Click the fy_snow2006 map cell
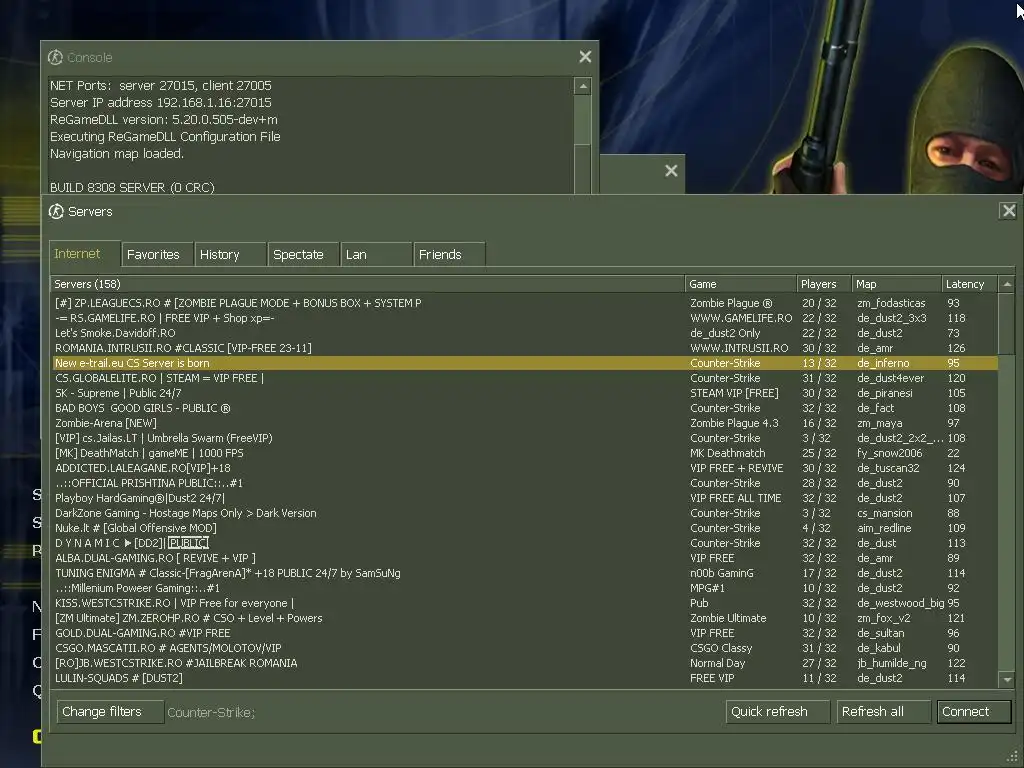Viewport: 1024px width, 768px height. tap(889, 453)
